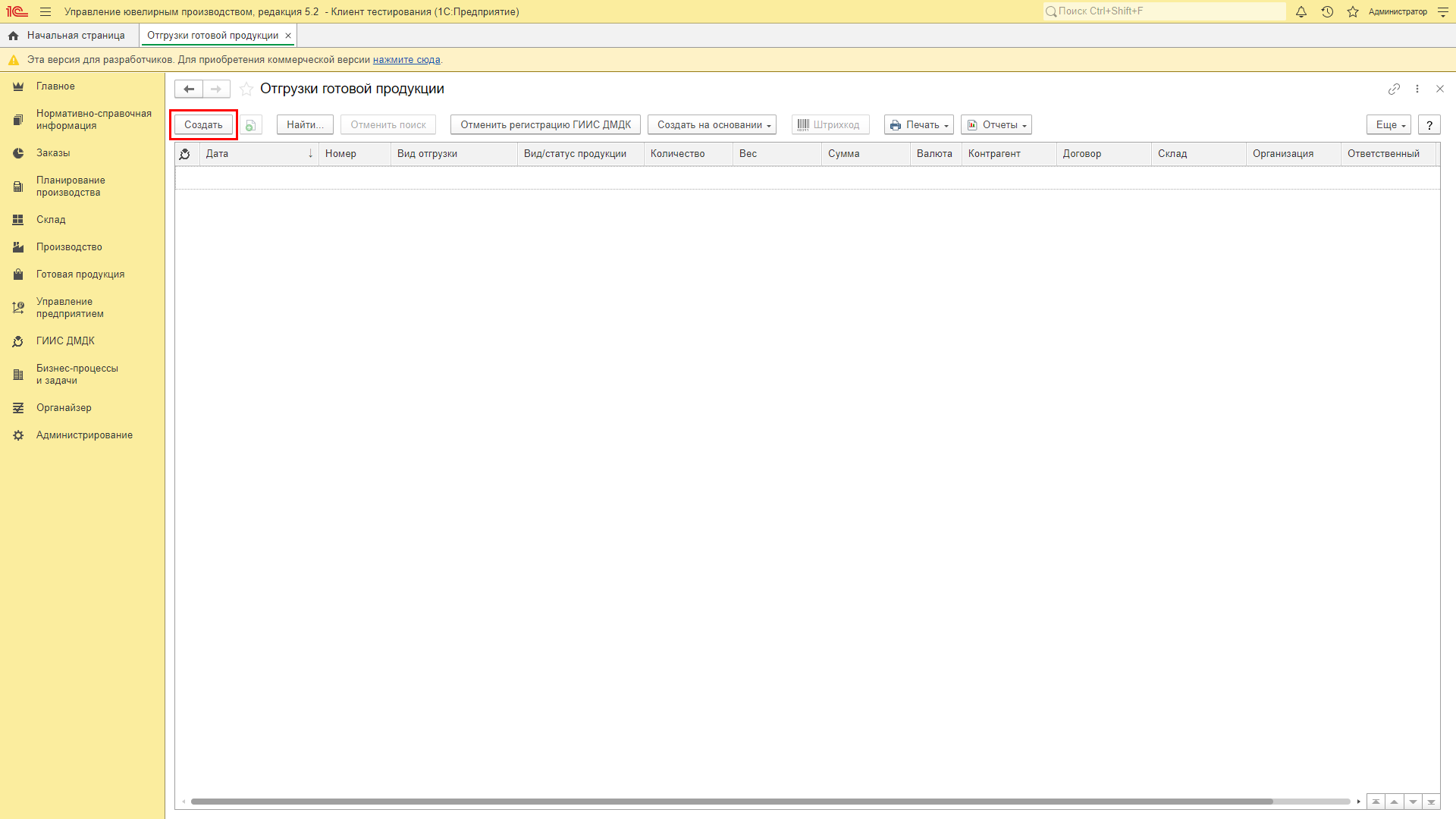This screenshot has width=1456, height=819.
Task: Sort by Ответственный column header
Action: (1389, 154)
